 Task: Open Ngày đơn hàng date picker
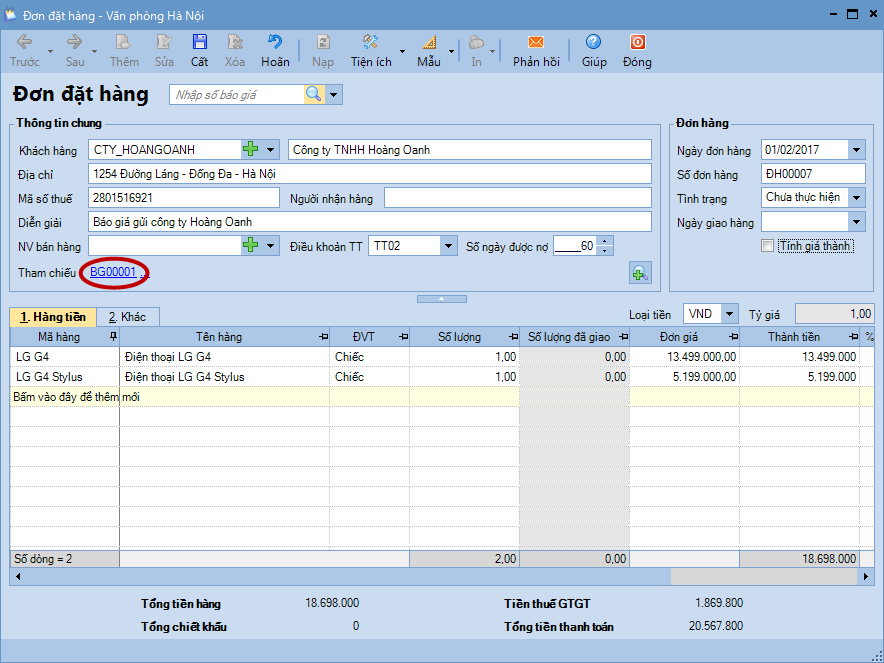coord(856,150)
